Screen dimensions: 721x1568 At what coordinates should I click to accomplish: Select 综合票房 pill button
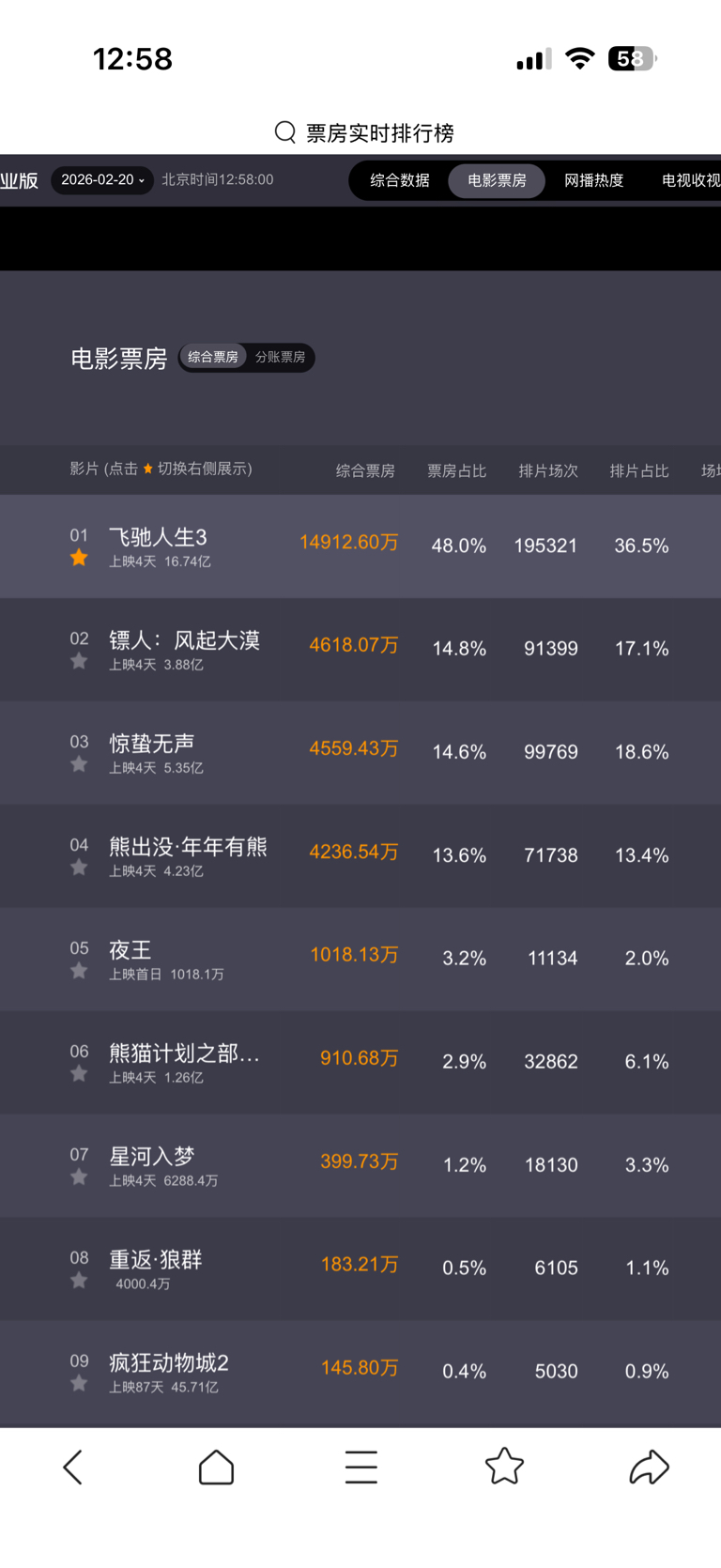point(213,357)
